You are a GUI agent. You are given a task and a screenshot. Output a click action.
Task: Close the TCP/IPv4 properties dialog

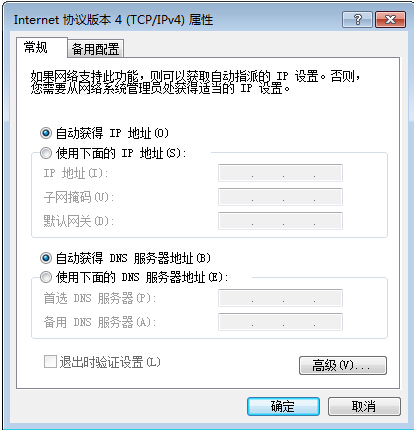[390, 20]
